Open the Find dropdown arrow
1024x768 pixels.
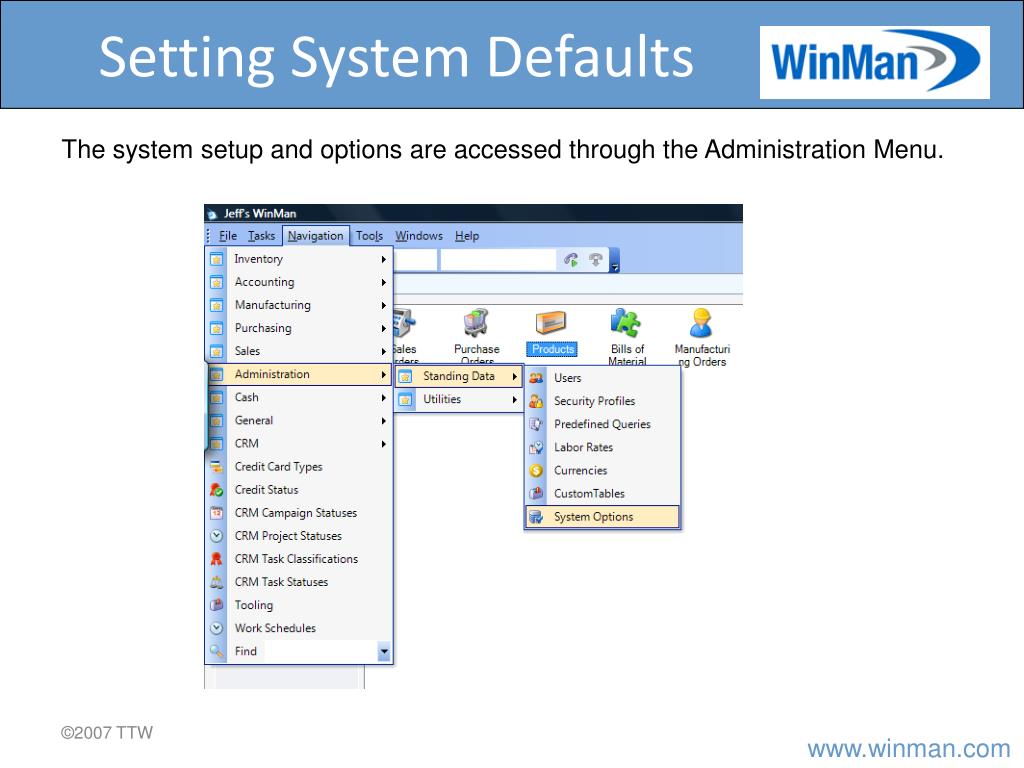point(384,651)
